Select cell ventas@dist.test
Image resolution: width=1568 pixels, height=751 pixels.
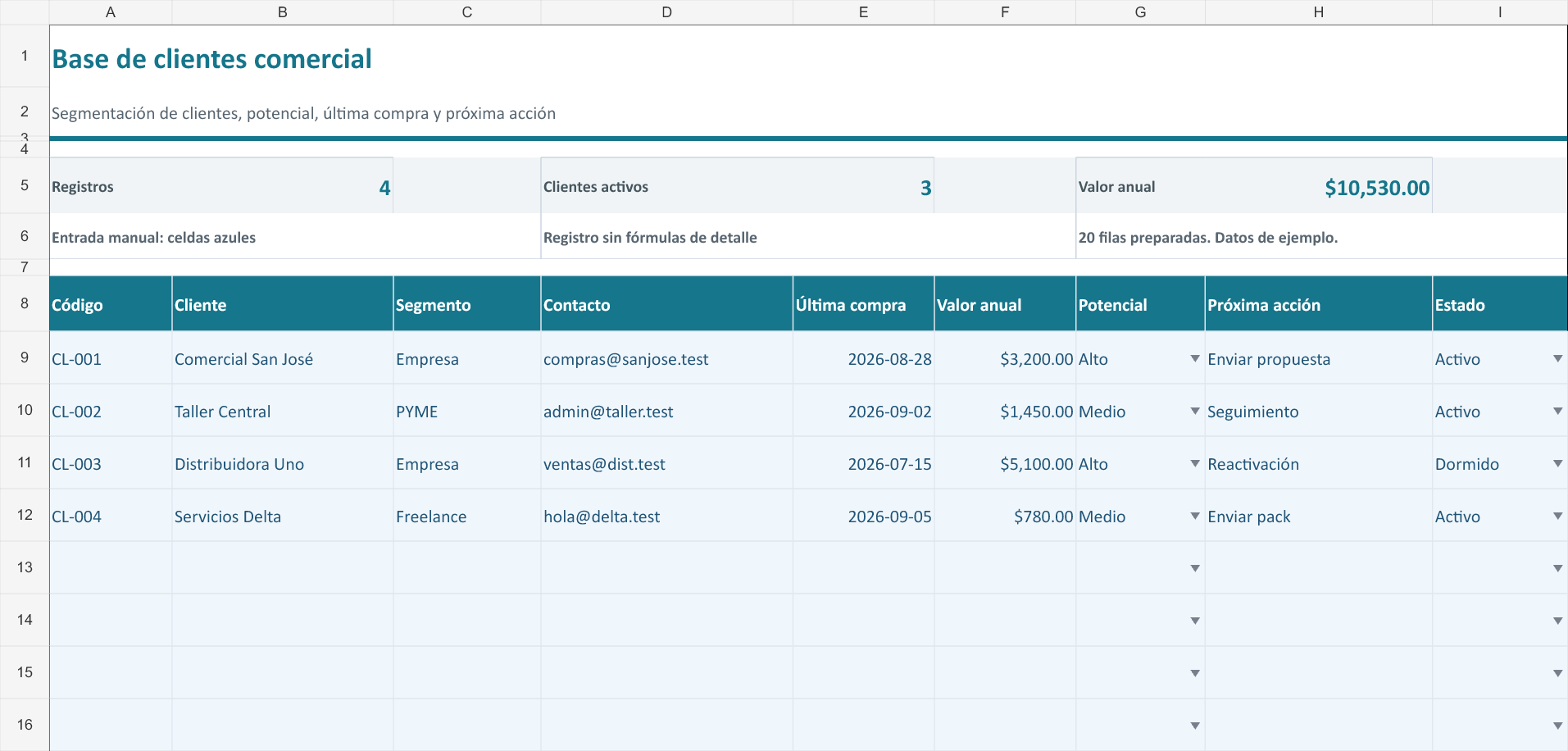pos(666,463)
